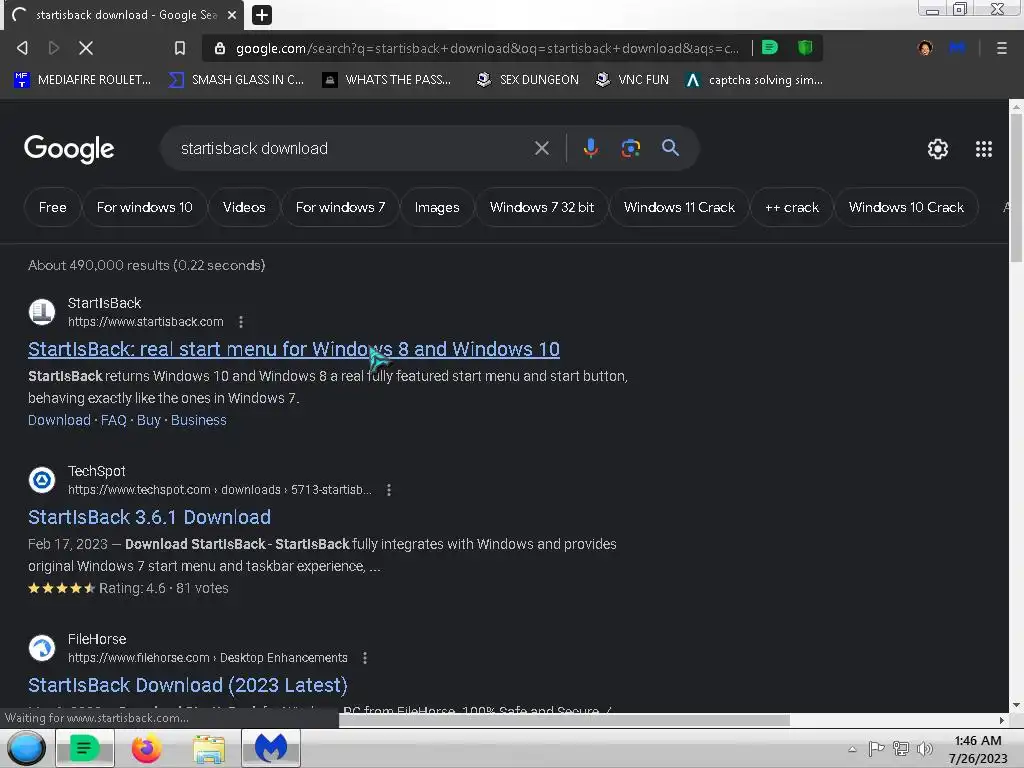The height and width of the screenshot is (768, 1024).
Task: Open the green shield extension icon
Action: tap(805, 48)
